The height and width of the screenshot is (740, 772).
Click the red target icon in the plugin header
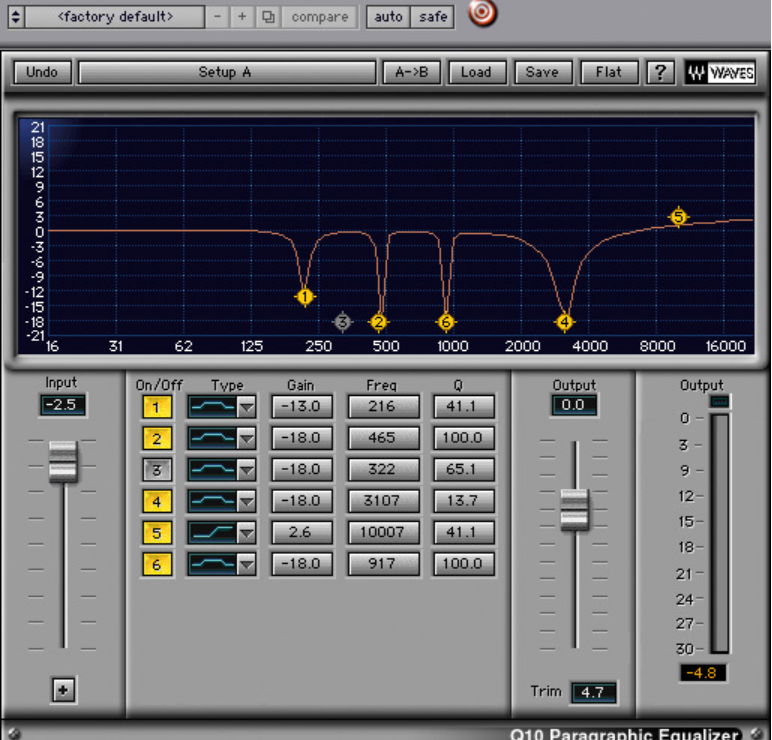coord(483,14)
